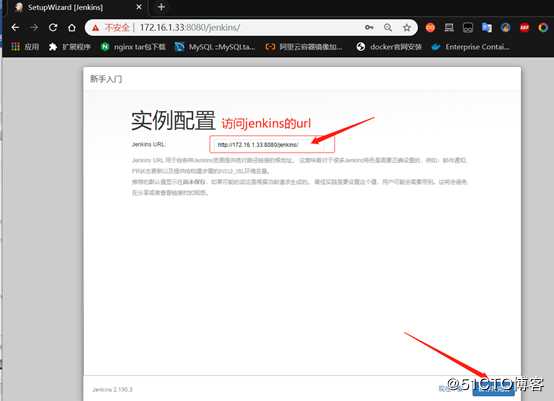Open the computer monitor extension icon
The height and width of the screenshot is (401, 554).
point(449,28)
